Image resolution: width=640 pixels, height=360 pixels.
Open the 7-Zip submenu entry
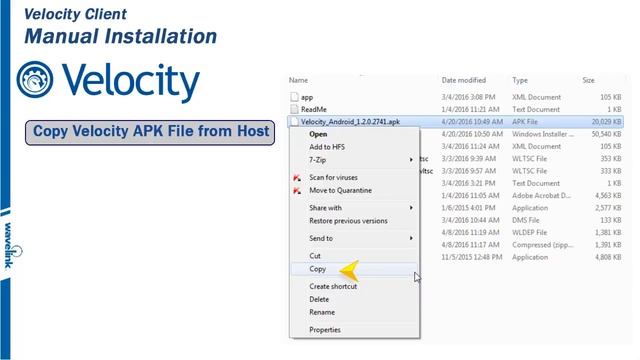coord(318,160)
